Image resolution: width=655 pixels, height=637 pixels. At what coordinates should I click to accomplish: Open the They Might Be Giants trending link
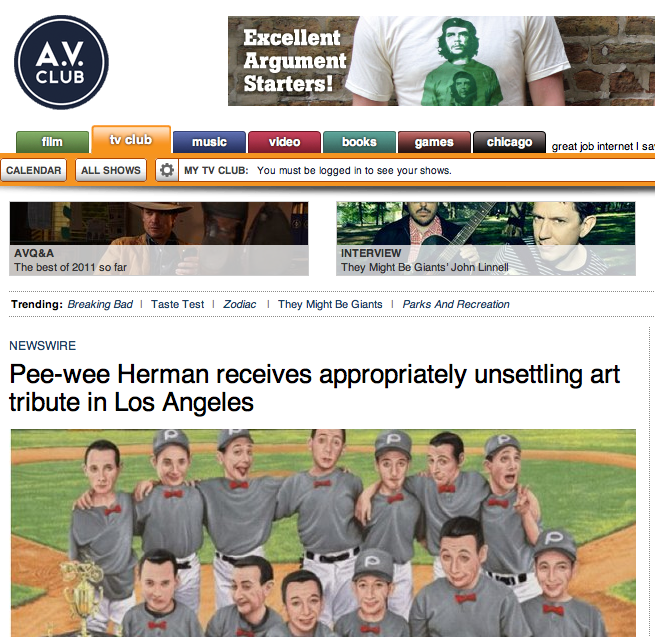[330, 304]
